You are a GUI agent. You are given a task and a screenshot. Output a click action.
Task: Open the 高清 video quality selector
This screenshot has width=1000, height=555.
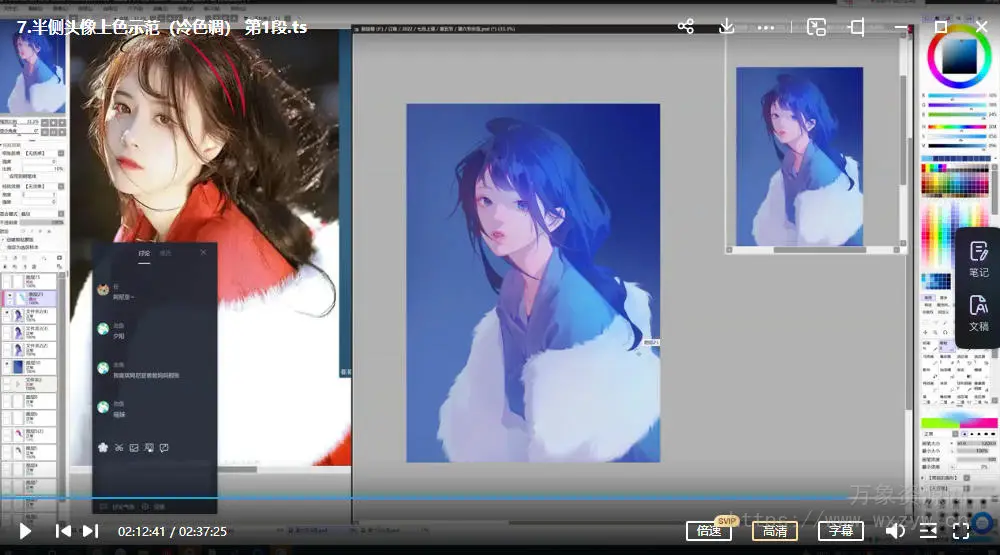pos(775,531)
